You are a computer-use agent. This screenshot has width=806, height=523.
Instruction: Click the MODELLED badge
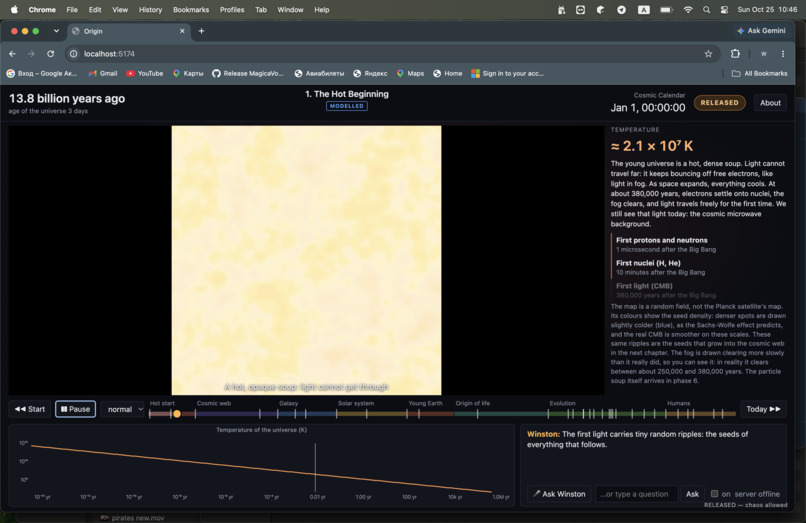pyautogui.click(x=346, y=106)
